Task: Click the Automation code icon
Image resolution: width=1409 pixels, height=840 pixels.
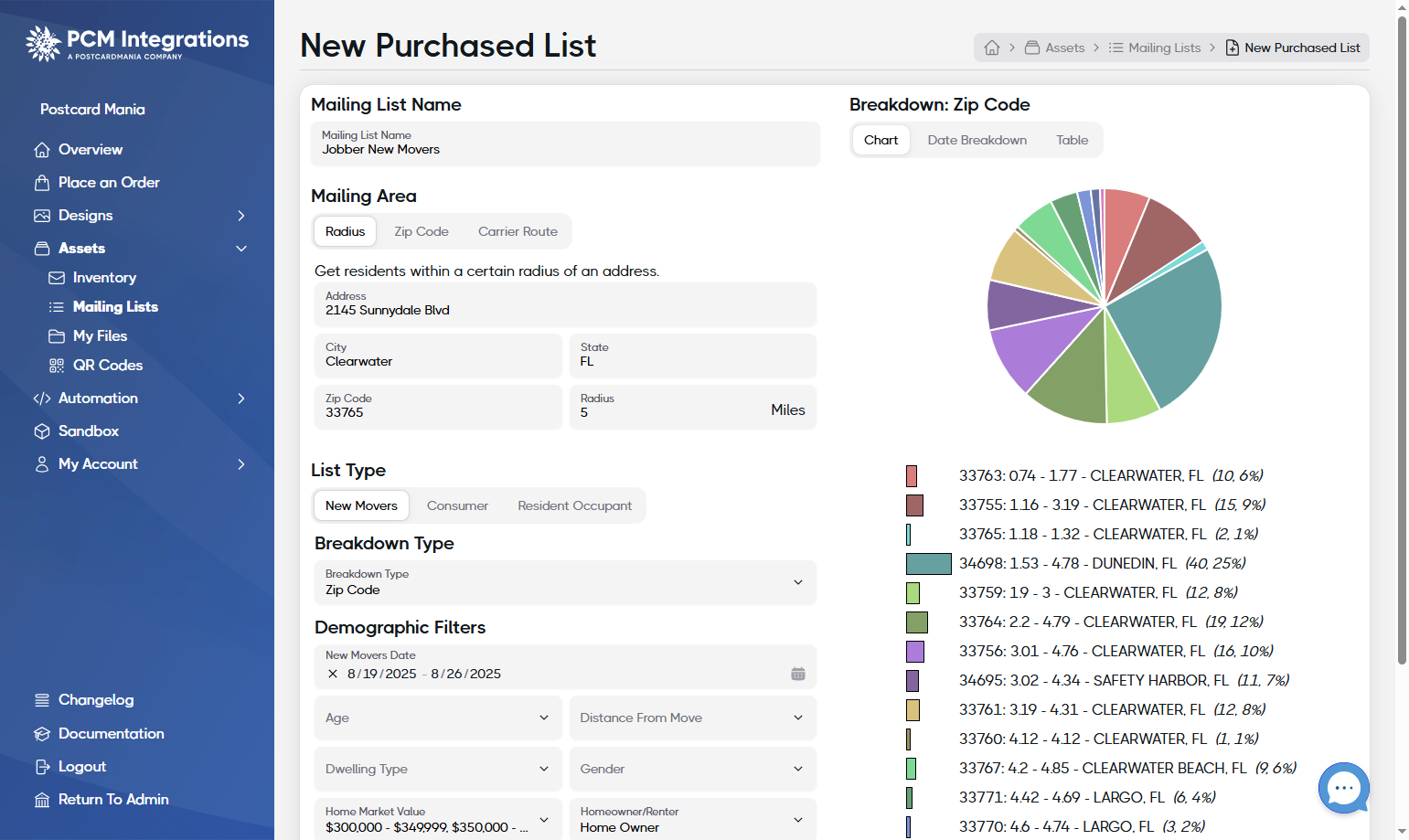Action: [x=42, y=399]
